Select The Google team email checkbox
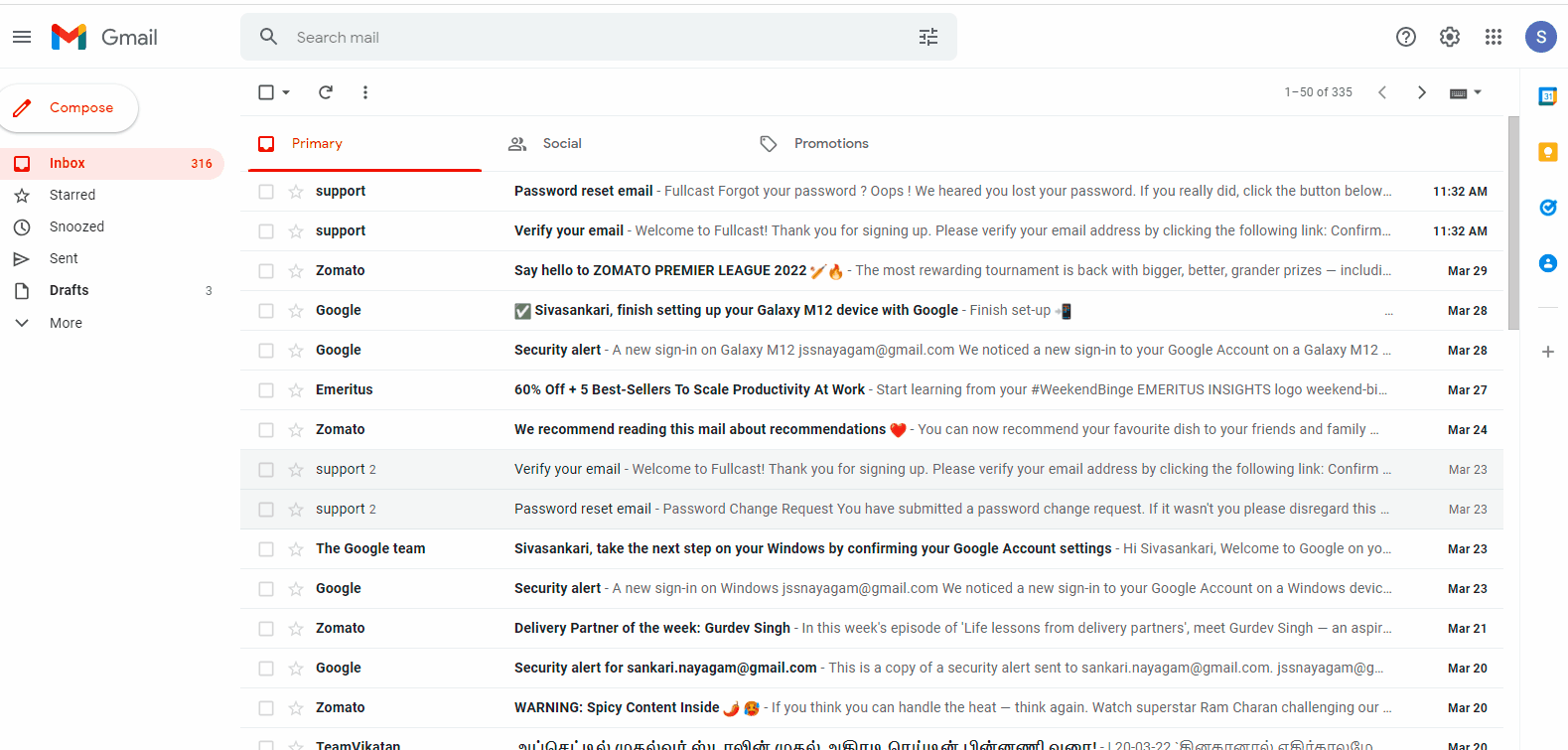The image size is (1568, 750). pos(266,549)
